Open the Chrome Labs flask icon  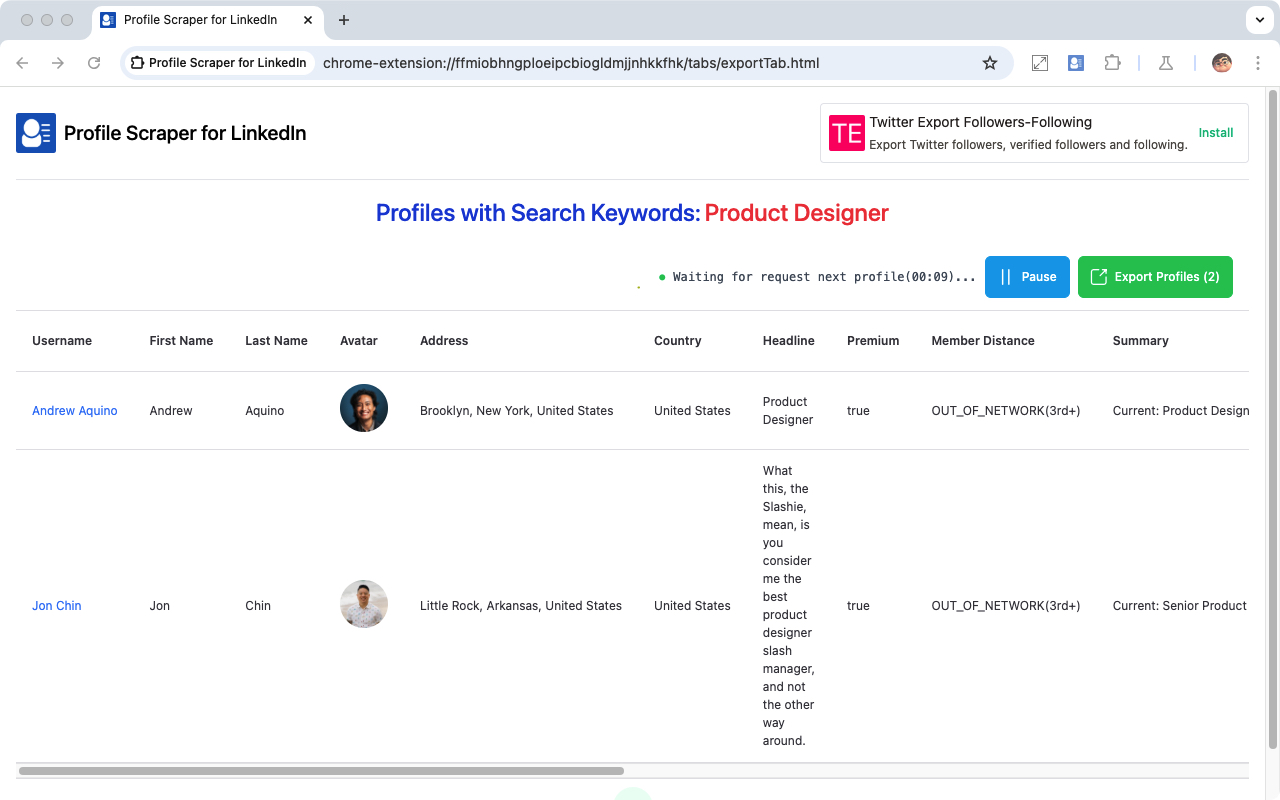(1166, 63)
